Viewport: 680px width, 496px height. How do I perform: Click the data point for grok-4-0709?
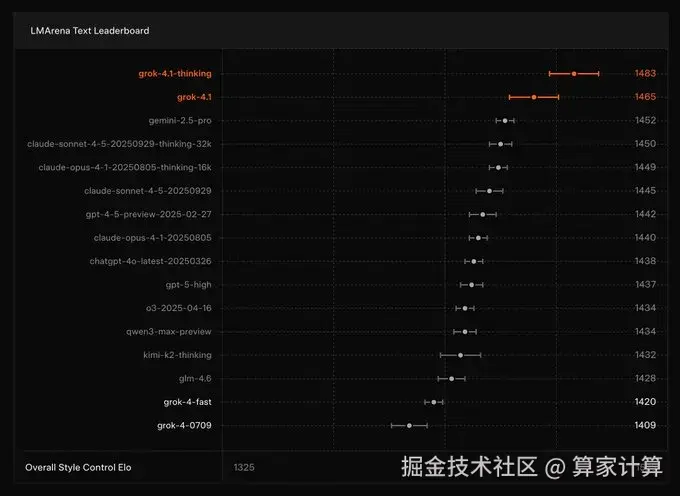click(x=409, y=425)
